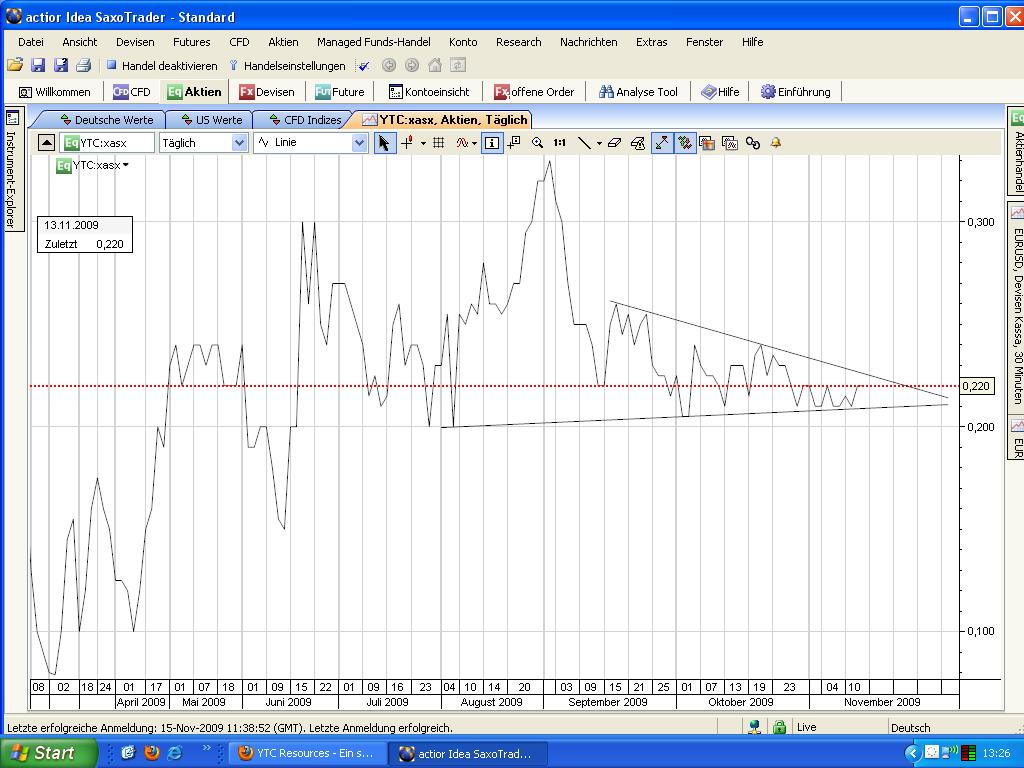Select the crosshair cursor tool
Viewport: 1024px width, 768px height.
pyautogui.click(x=406, y=143)
